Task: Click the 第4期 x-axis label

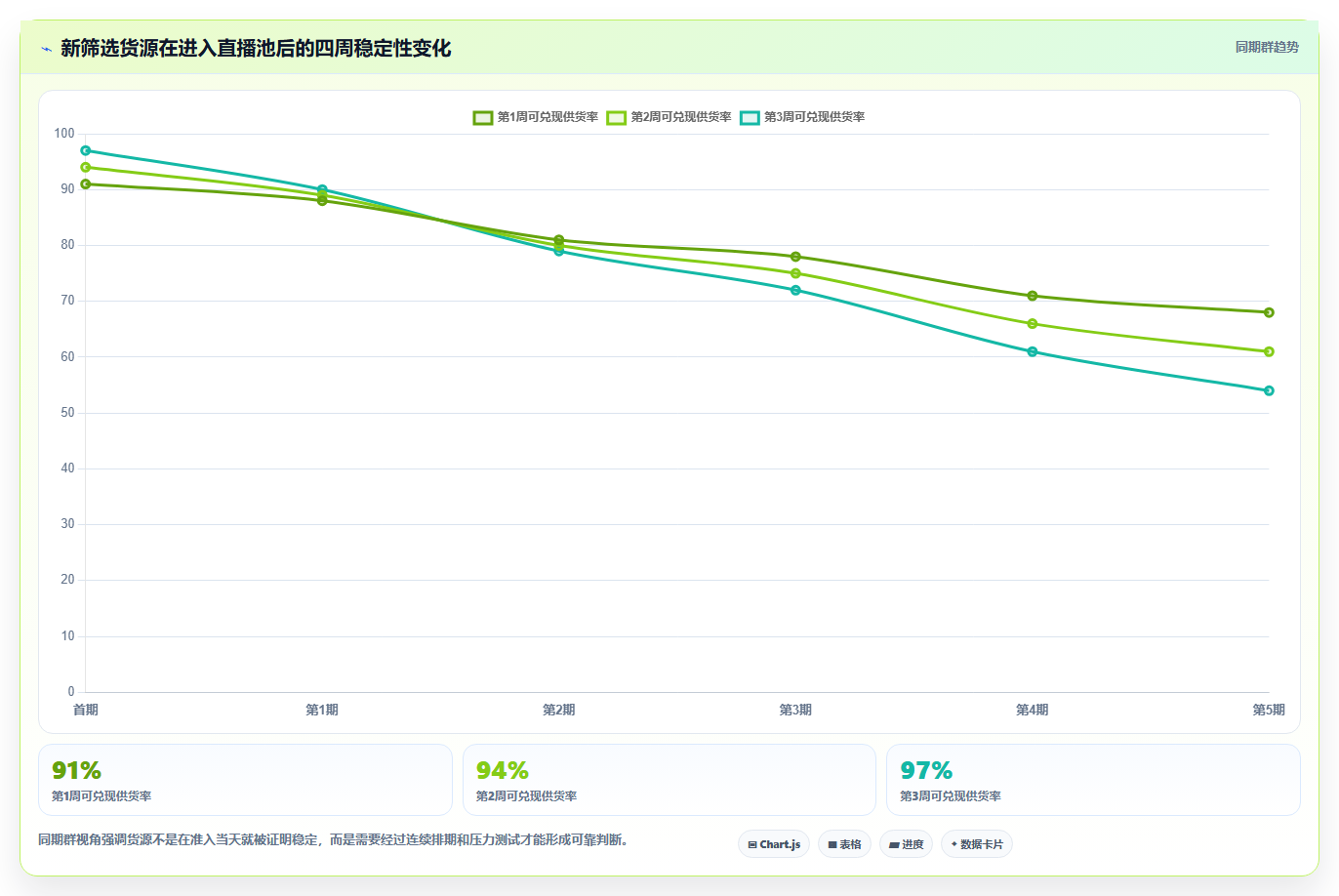Action: coord(1033,710)
